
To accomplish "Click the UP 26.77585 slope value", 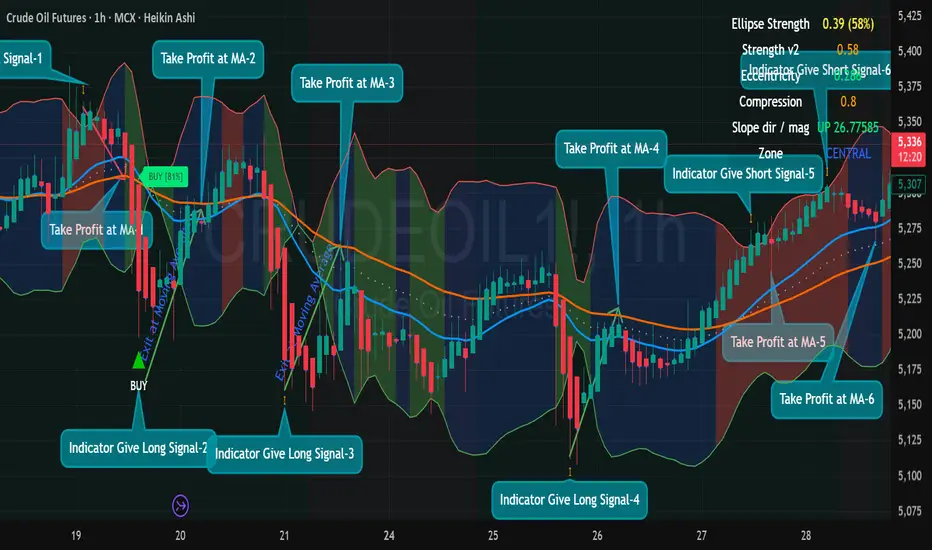I will 848,128.
